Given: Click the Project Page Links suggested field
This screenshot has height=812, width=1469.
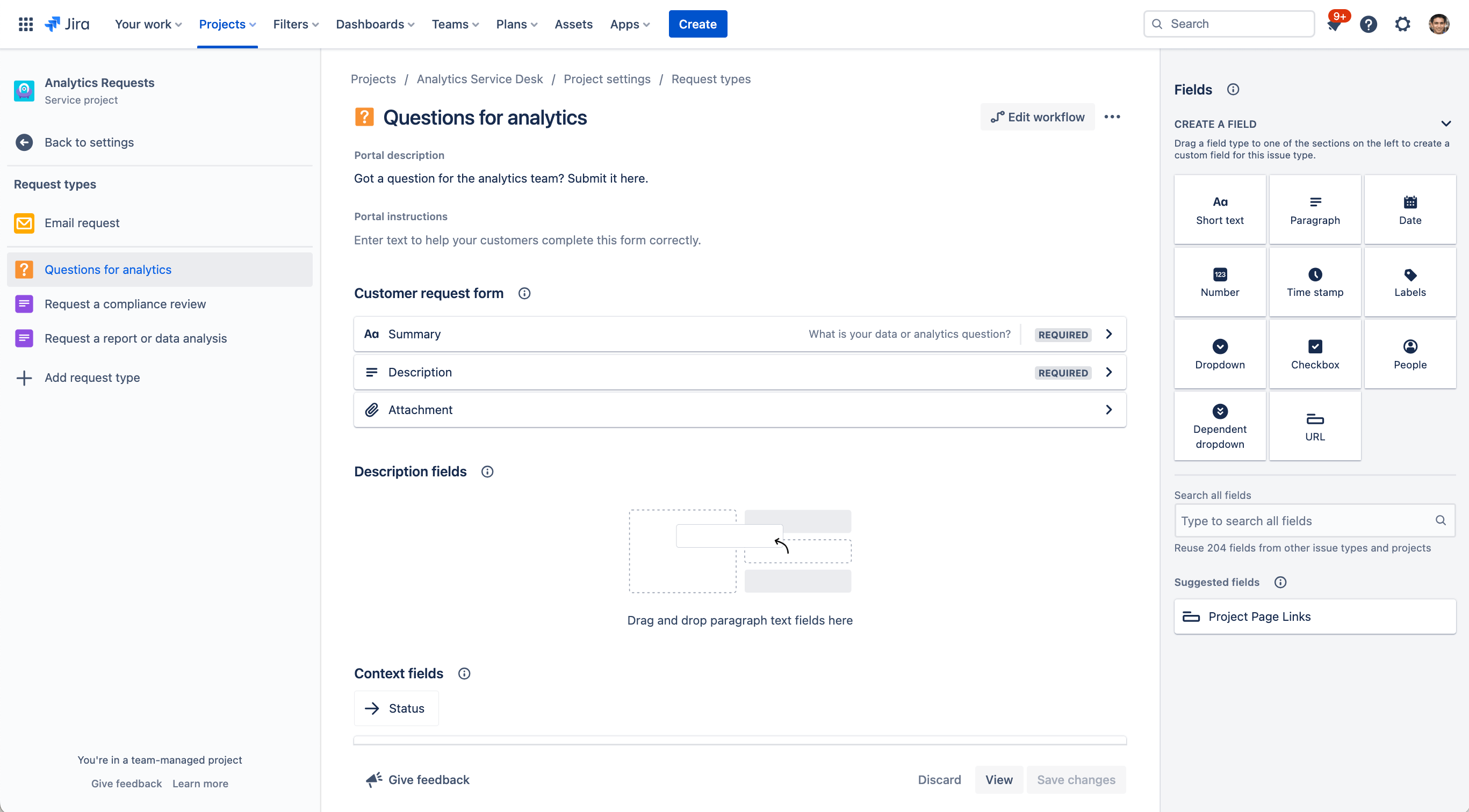Looking at the screenshot, I should 1314,616.
